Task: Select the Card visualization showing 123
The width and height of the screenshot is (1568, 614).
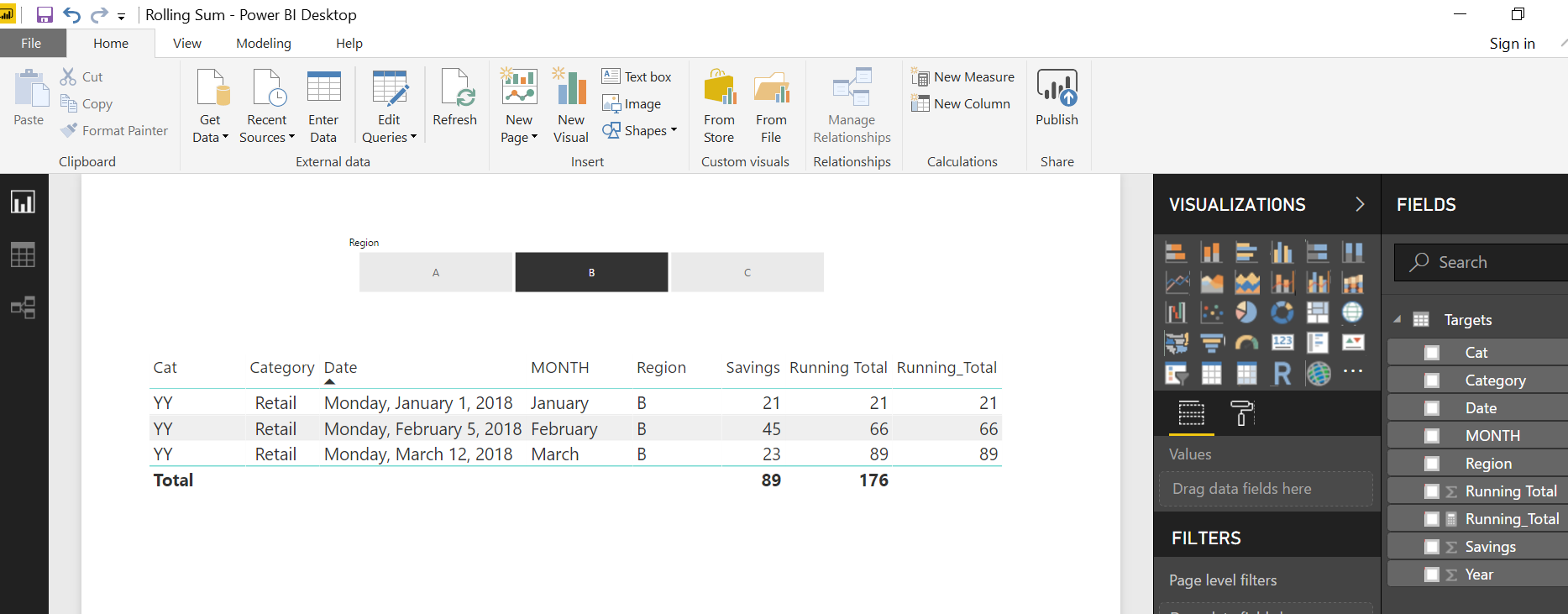Action: (x=1282, y=343)
